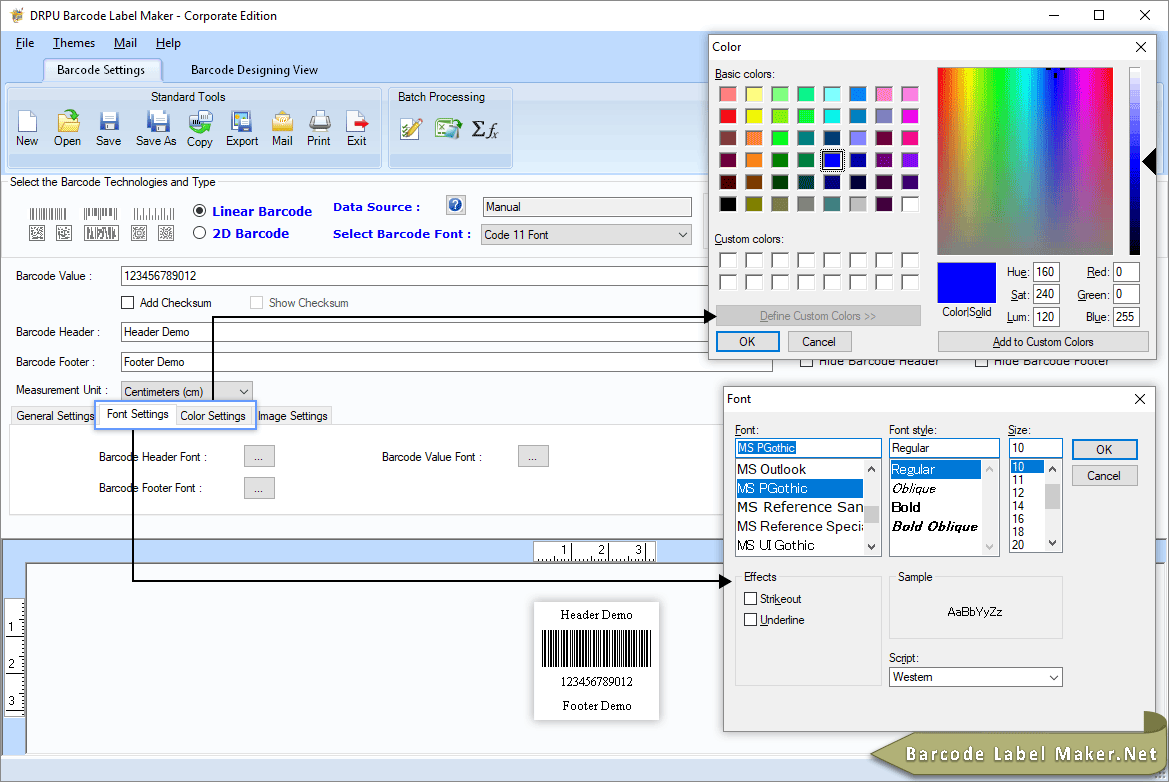Click Barcode Footer Font browse button
Screen dimensions: 1169x782
pyautogui.click(x=259, y=488)
